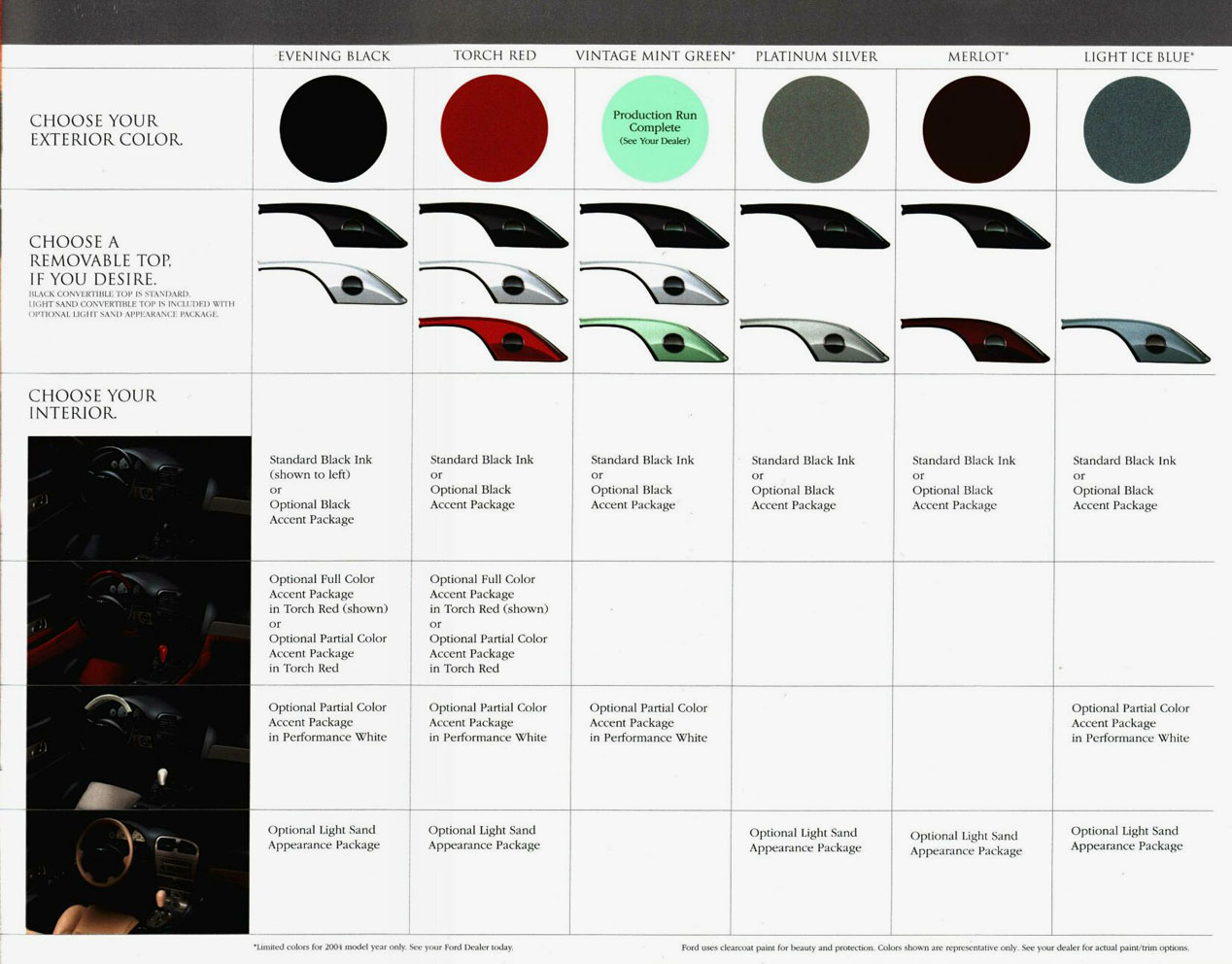Open the Performance White interior photo
The height and width of the screenshot is (964, 1232).
coord(138,747)
